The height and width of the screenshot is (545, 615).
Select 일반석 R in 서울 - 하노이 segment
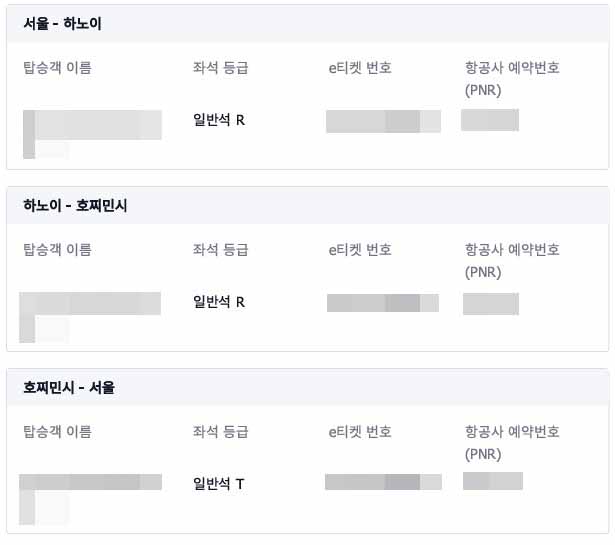[219, 120]
